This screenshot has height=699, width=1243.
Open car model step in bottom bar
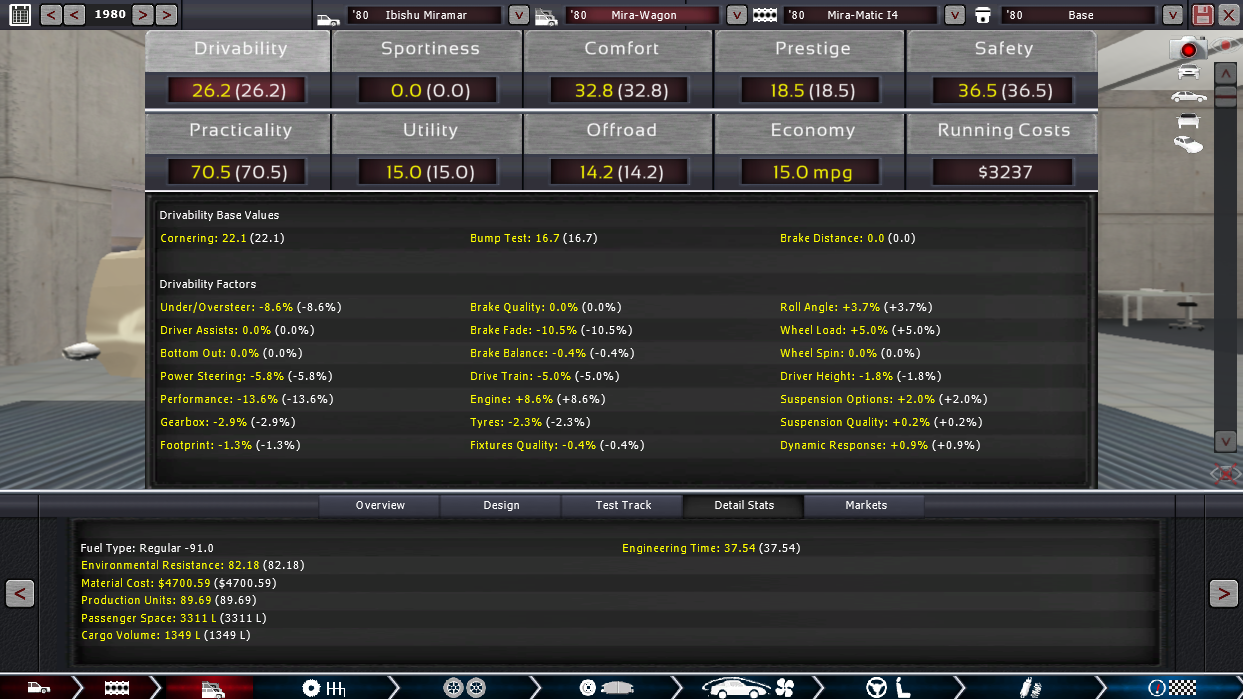point(37,688)
